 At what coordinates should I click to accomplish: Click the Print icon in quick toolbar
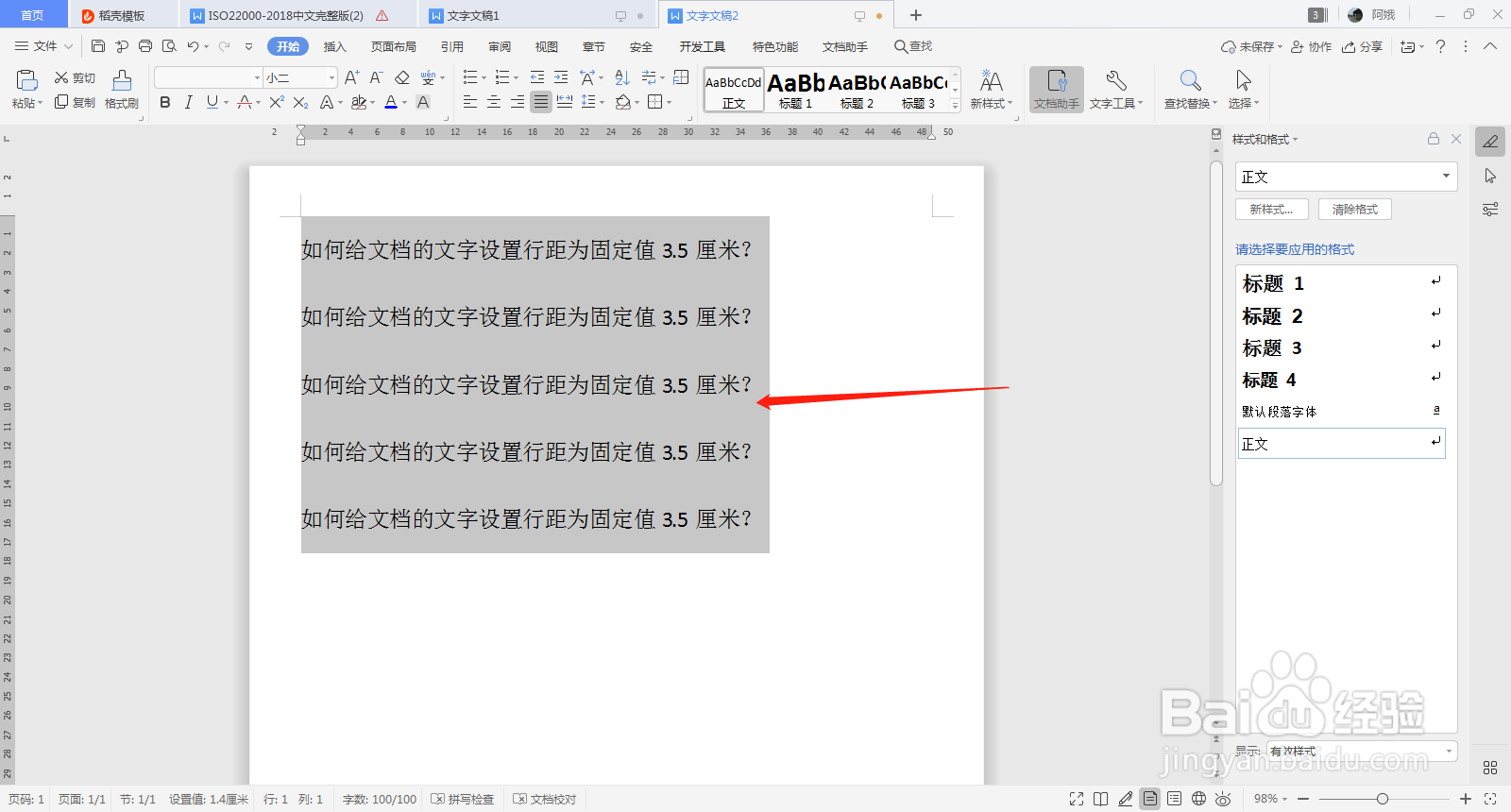tap(145, 46)
